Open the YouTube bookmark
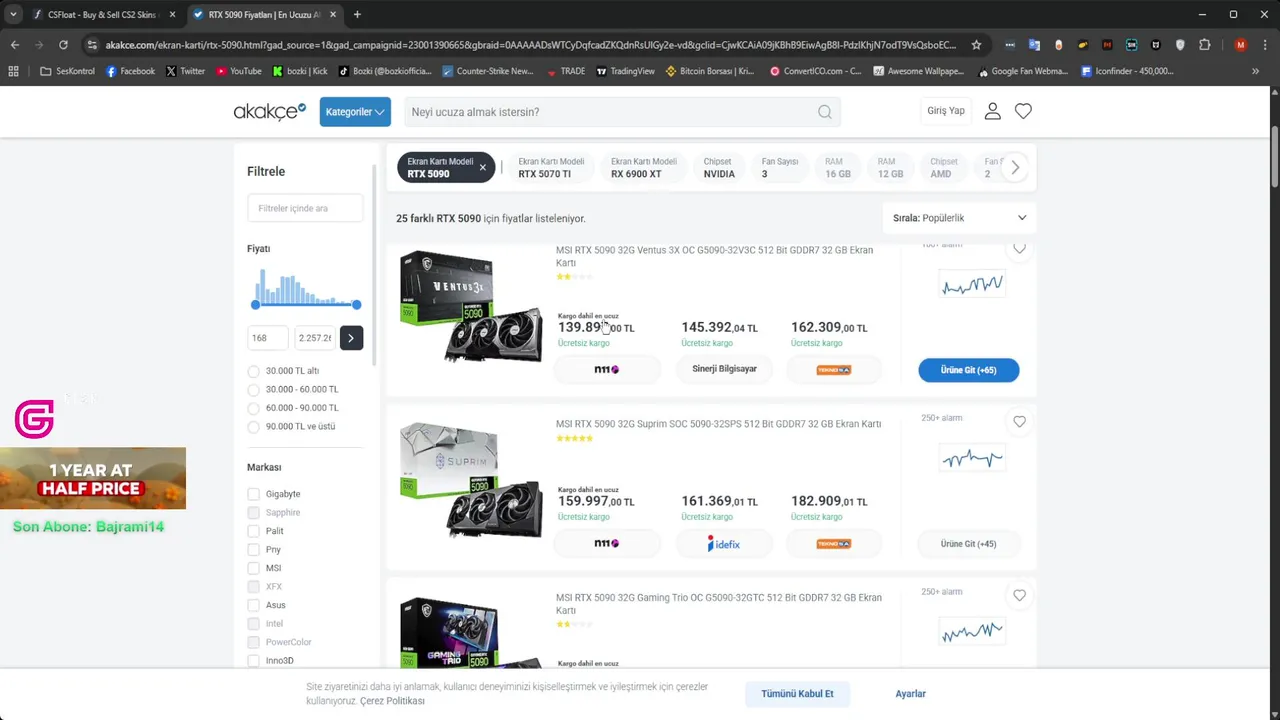 (239, 71)
